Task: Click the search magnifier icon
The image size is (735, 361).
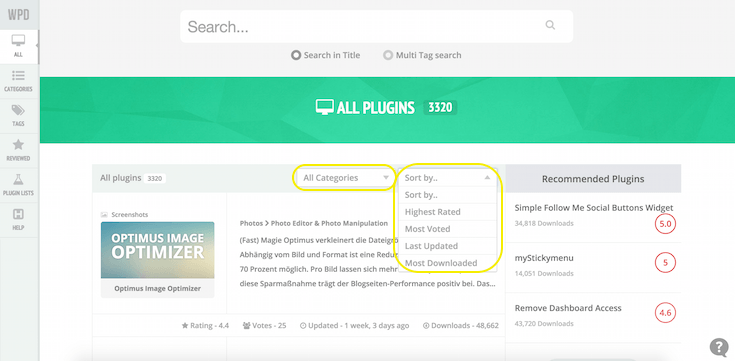Action: [x=550, y=25]
